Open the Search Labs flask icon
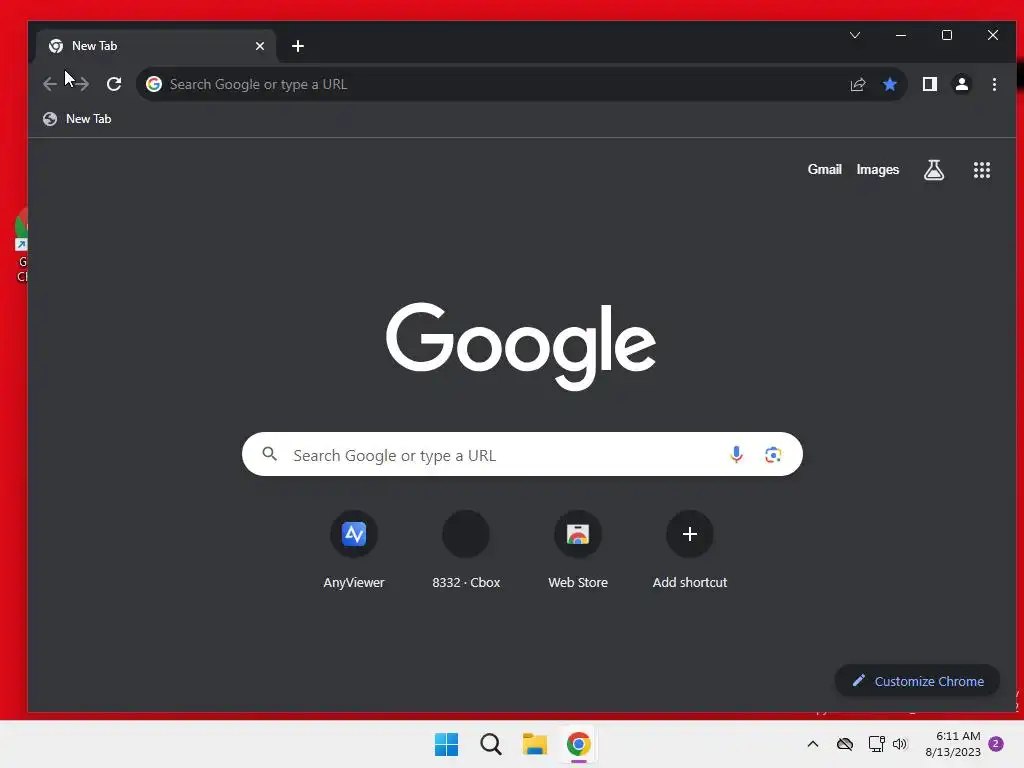The width and height of the screenshot is (1024, 768). [x=934, y=170]
